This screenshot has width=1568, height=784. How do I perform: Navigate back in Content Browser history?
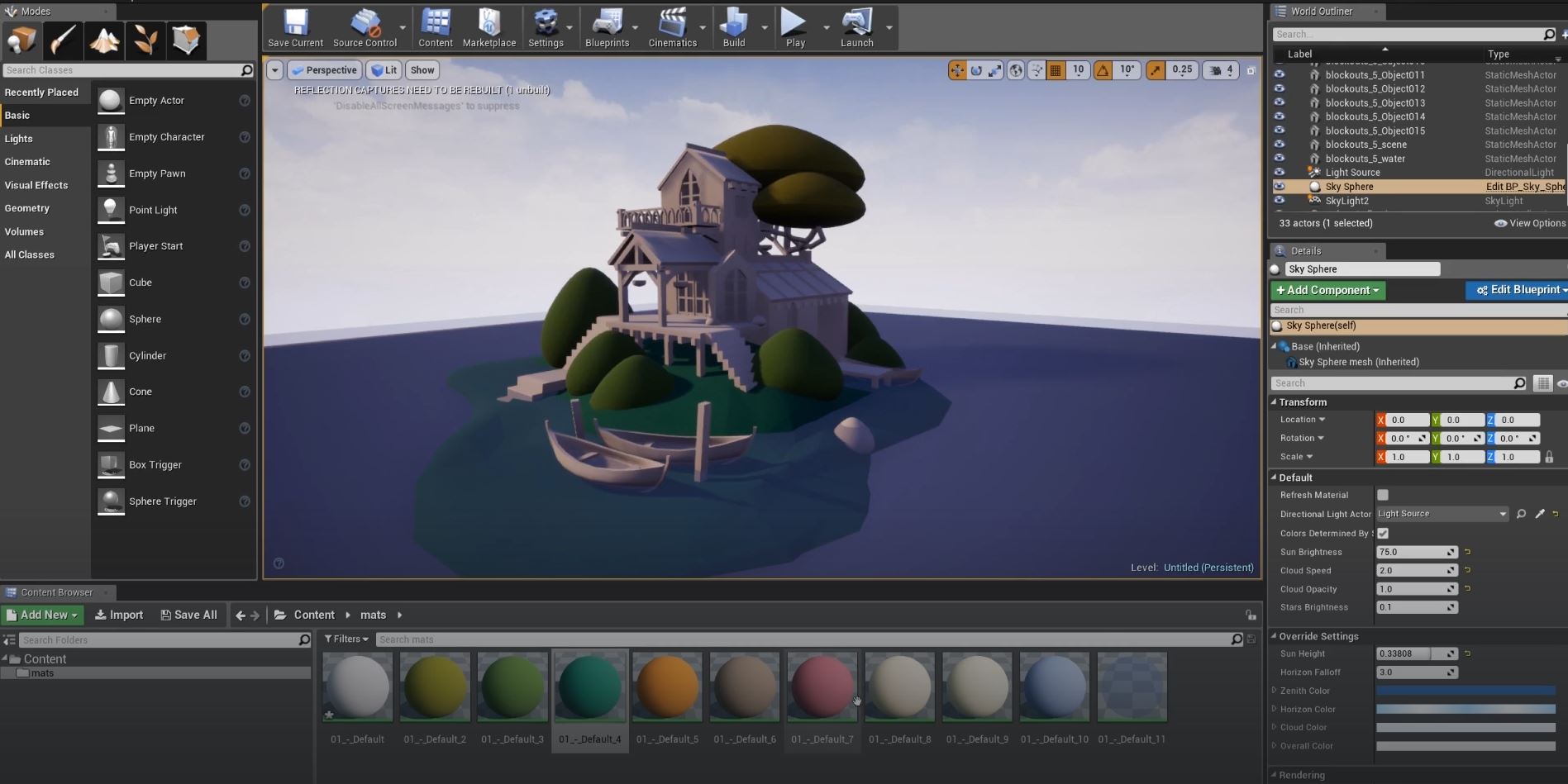click(240, 615)
